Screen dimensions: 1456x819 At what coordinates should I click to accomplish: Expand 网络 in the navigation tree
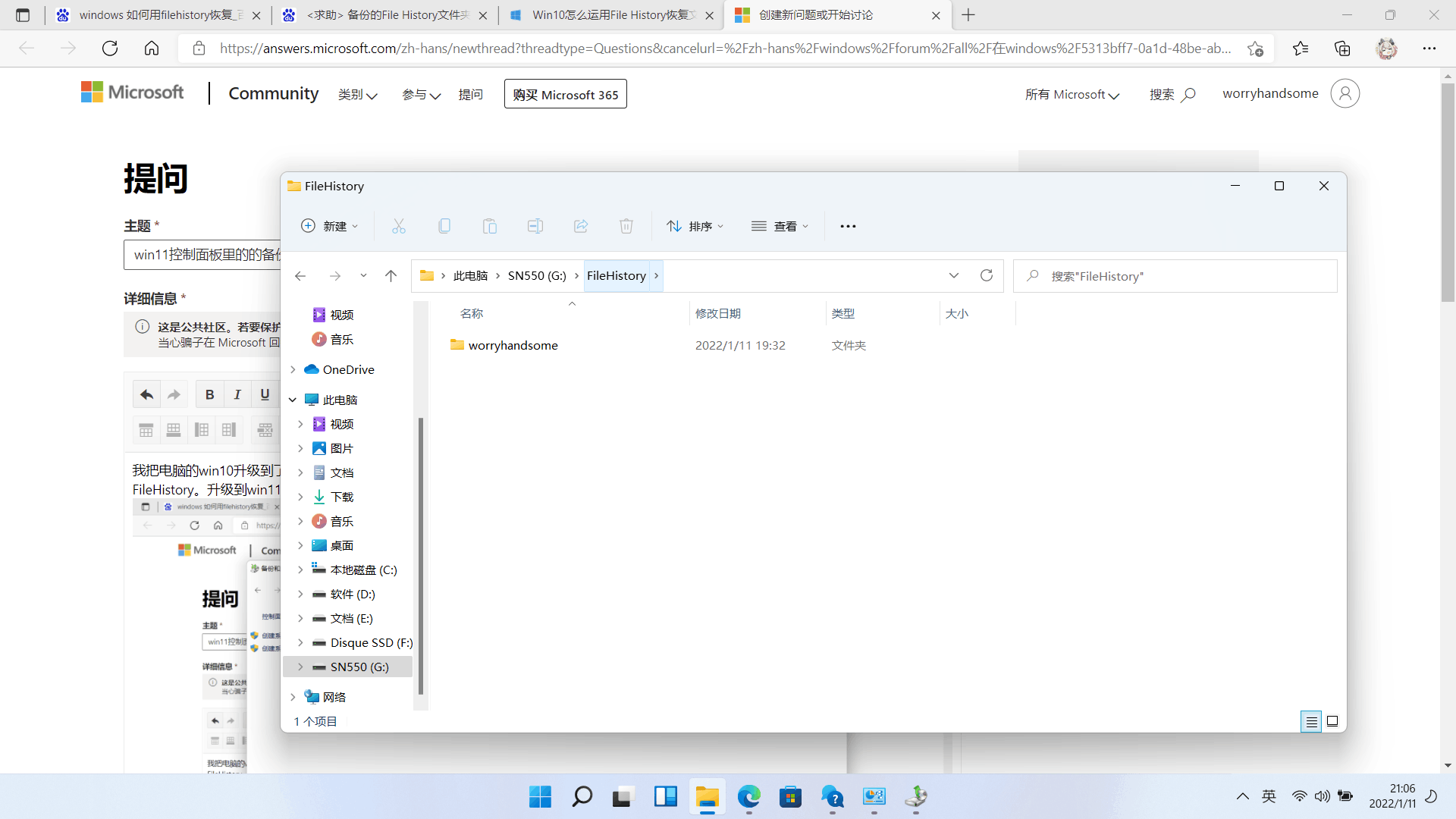[293, 697]
